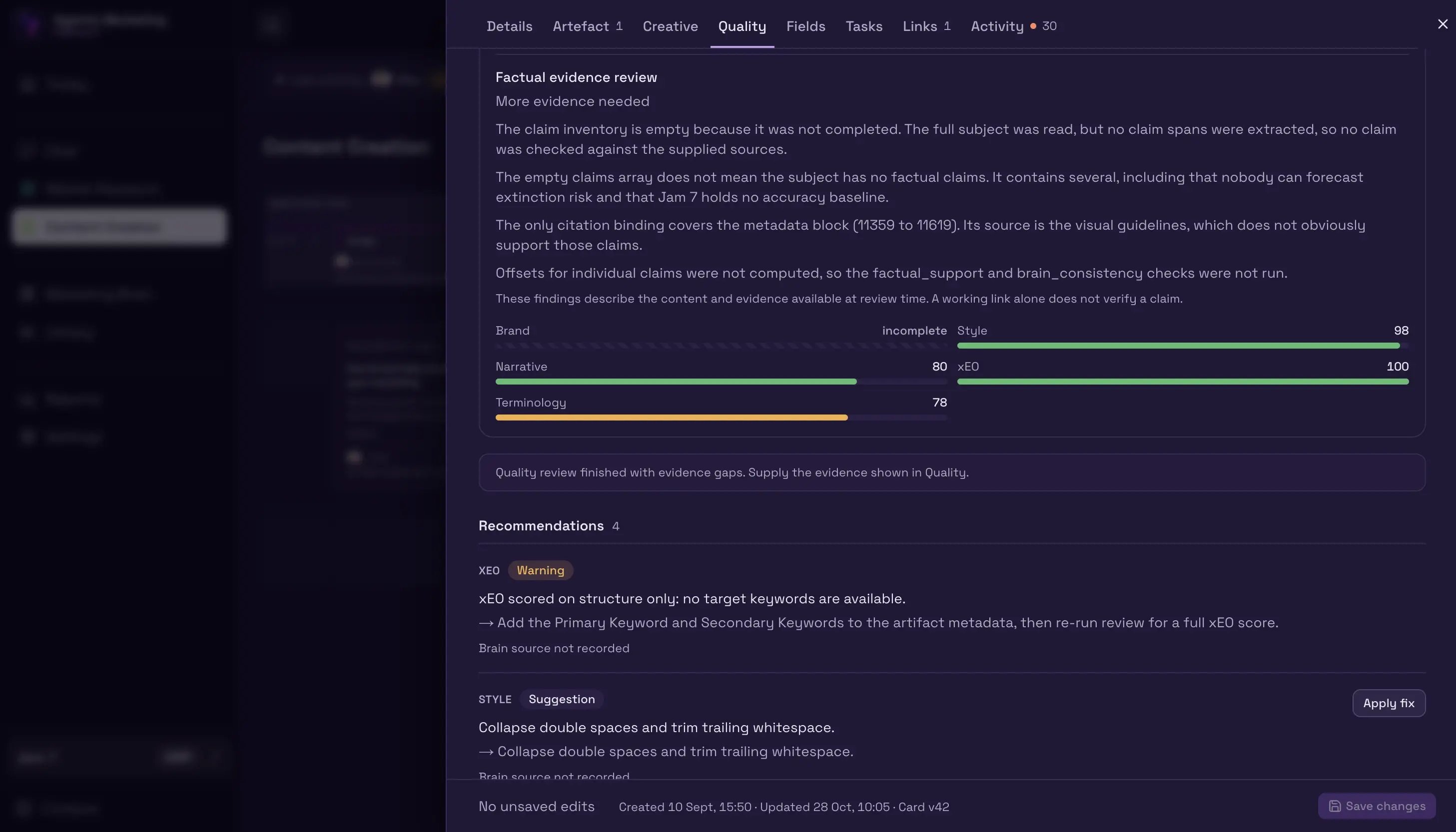Click the Save changes button
The width and height of the screenshot is (1456, 832).
pyautogui.click(x=1377, y=807)
